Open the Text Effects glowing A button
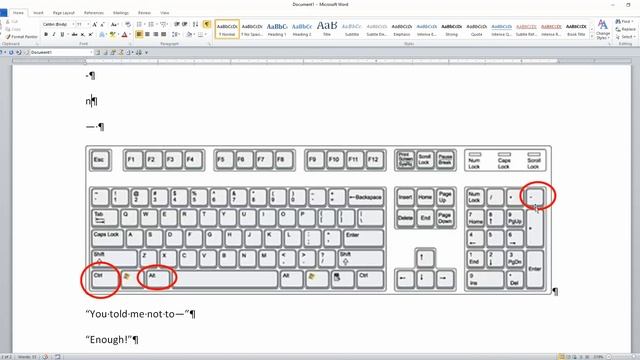The image size is (640, 360). tap(102, 34)
